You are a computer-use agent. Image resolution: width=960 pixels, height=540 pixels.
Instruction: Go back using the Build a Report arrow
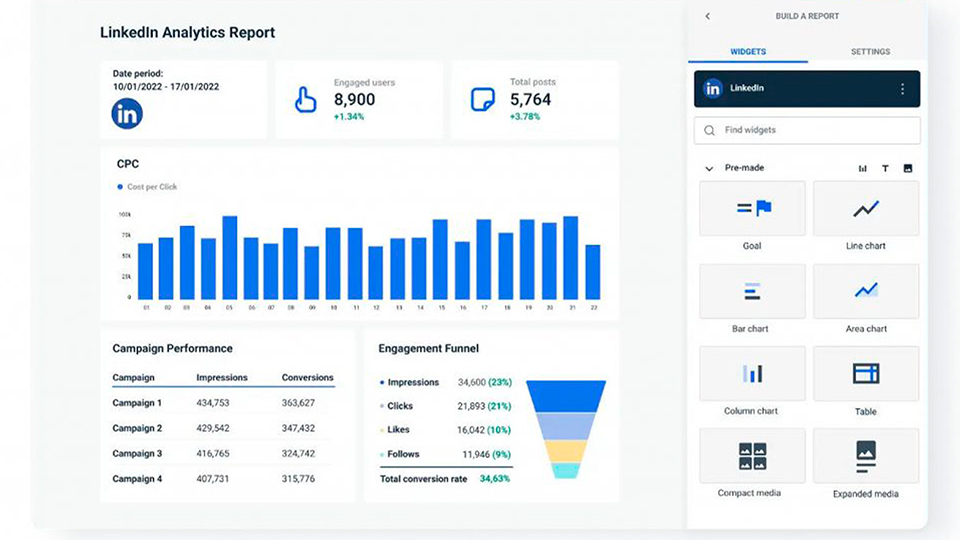(708, 17)
